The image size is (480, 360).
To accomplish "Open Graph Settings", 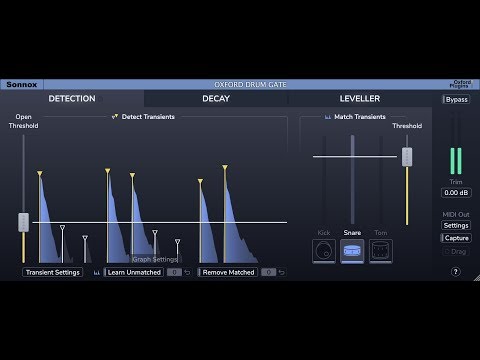I will pos(155,259).
